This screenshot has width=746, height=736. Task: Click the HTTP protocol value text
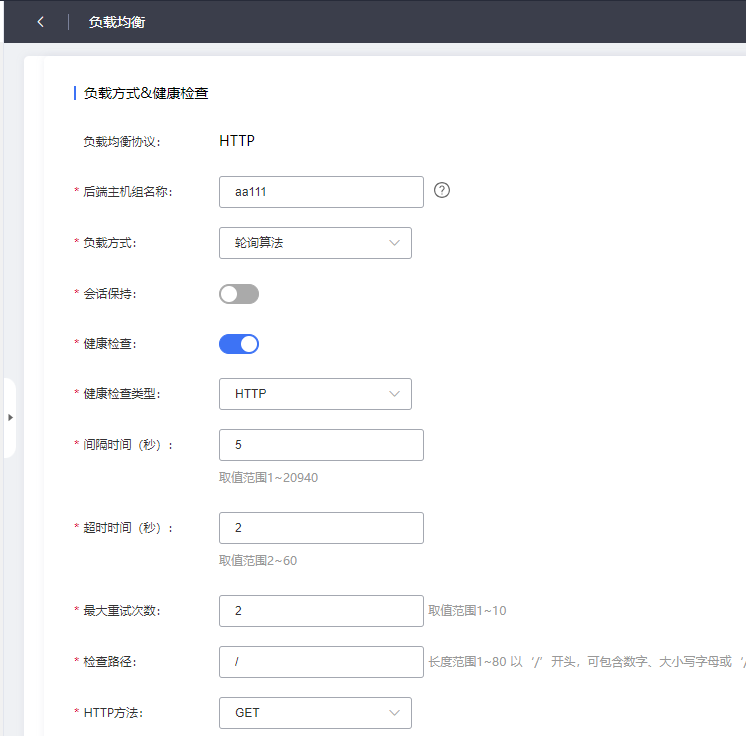click(237, 141)
